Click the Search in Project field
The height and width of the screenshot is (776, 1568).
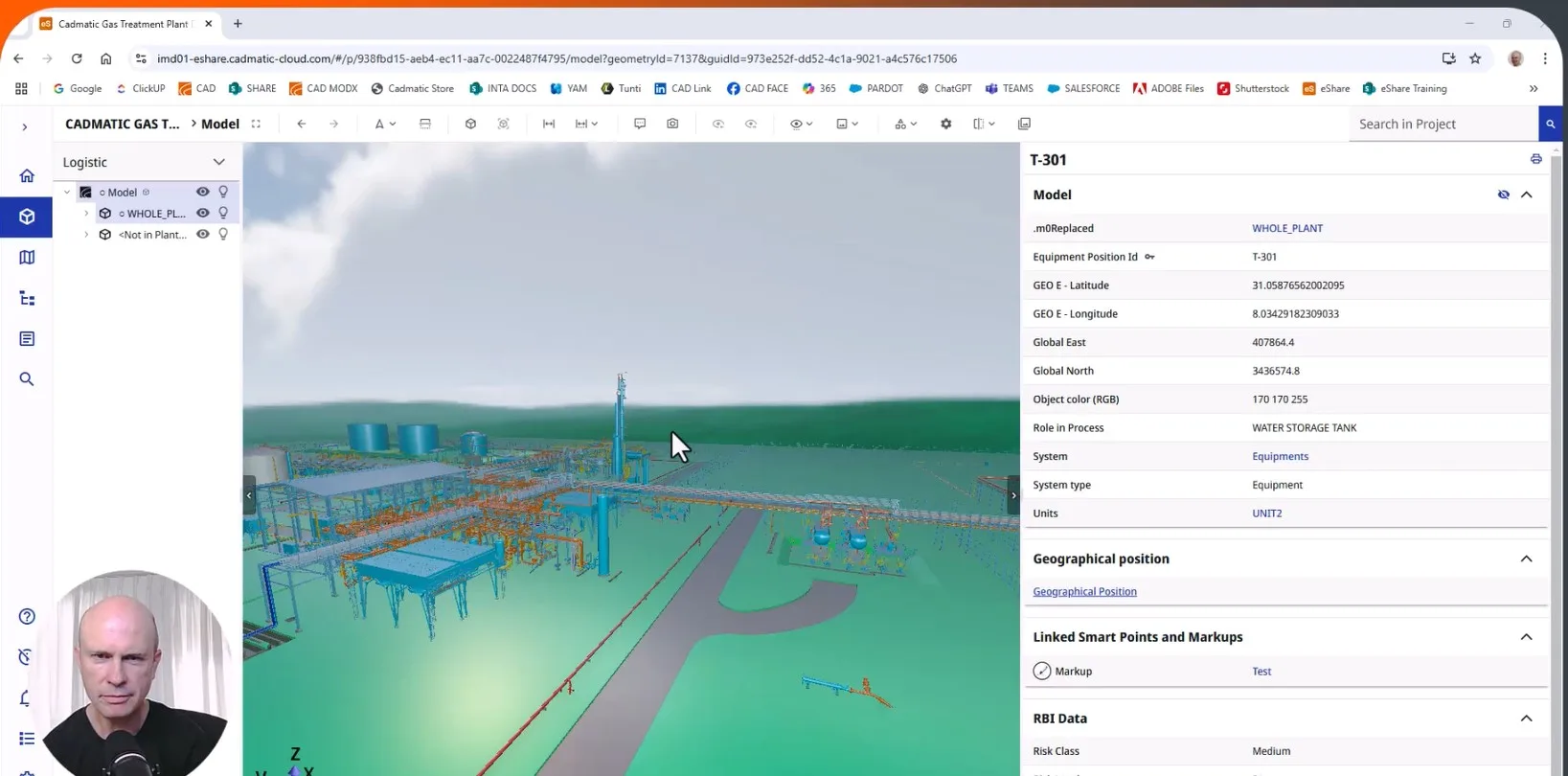pyautogui.click(x=1442, y=124)
